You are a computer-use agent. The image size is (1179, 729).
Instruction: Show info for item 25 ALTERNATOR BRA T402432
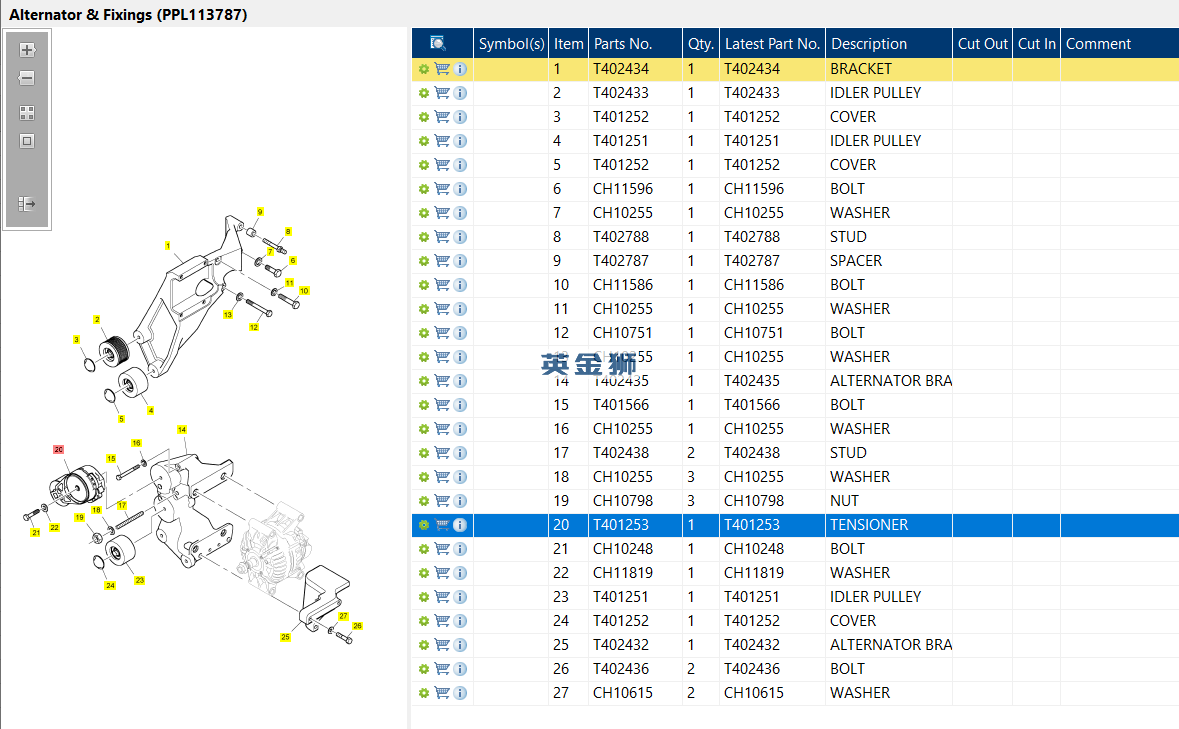pyautogui.click(x=460, y=645)
